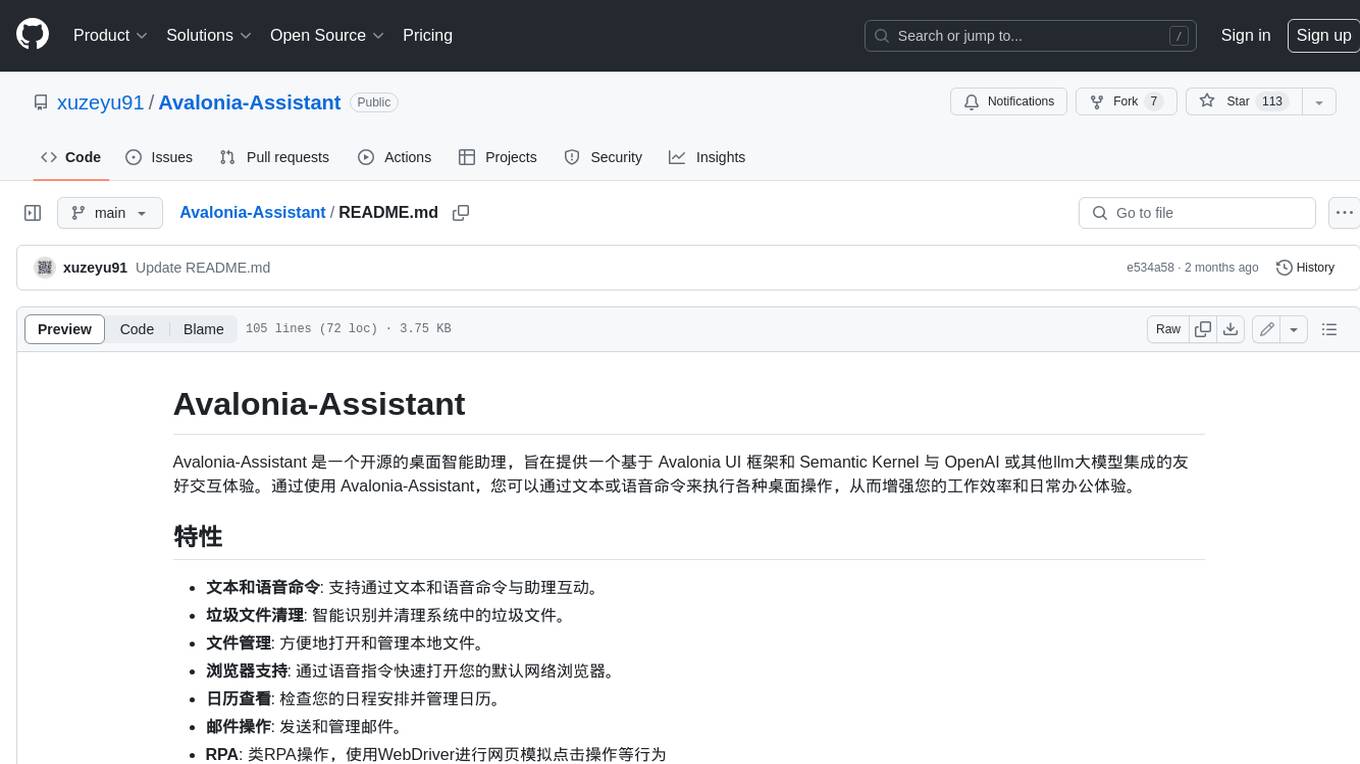
Task: View the file History
Action: pos(1306,267)
